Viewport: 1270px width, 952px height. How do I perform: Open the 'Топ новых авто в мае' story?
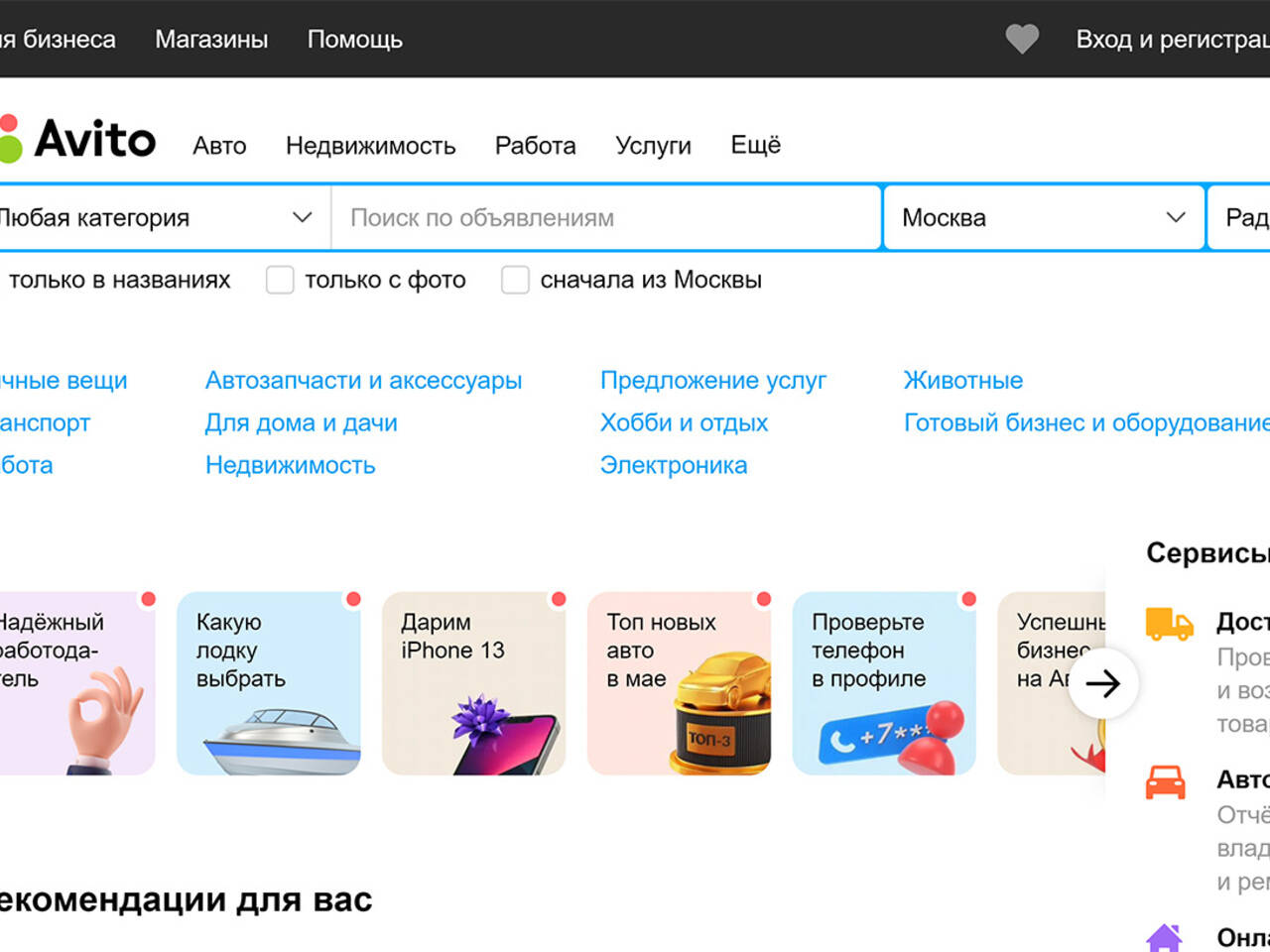680,683
